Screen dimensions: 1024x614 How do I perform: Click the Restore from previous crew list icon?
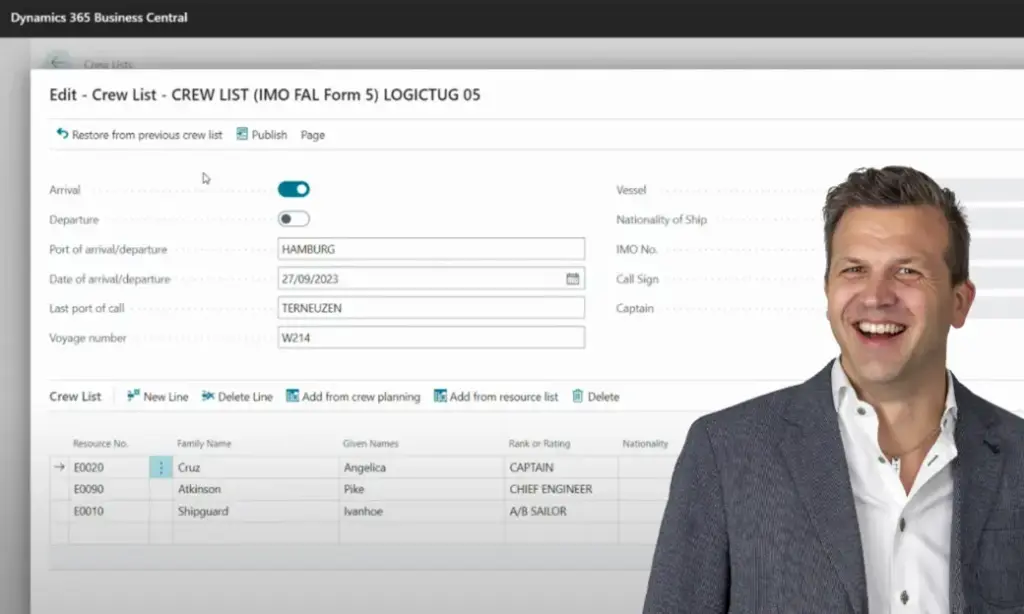(x=62, y=134)
